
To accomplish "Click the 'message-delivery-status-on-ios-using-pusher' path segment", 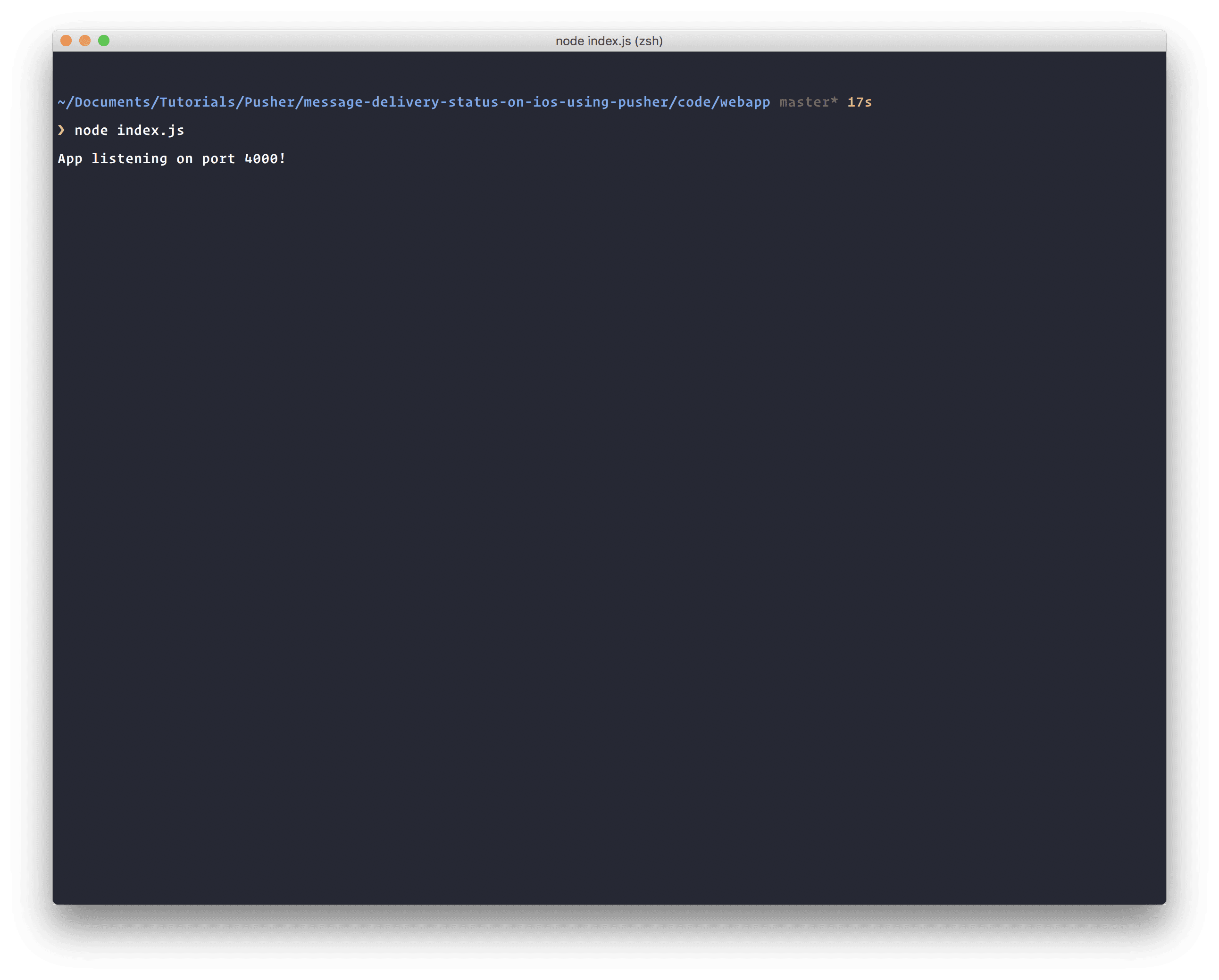I will point(486,102).
